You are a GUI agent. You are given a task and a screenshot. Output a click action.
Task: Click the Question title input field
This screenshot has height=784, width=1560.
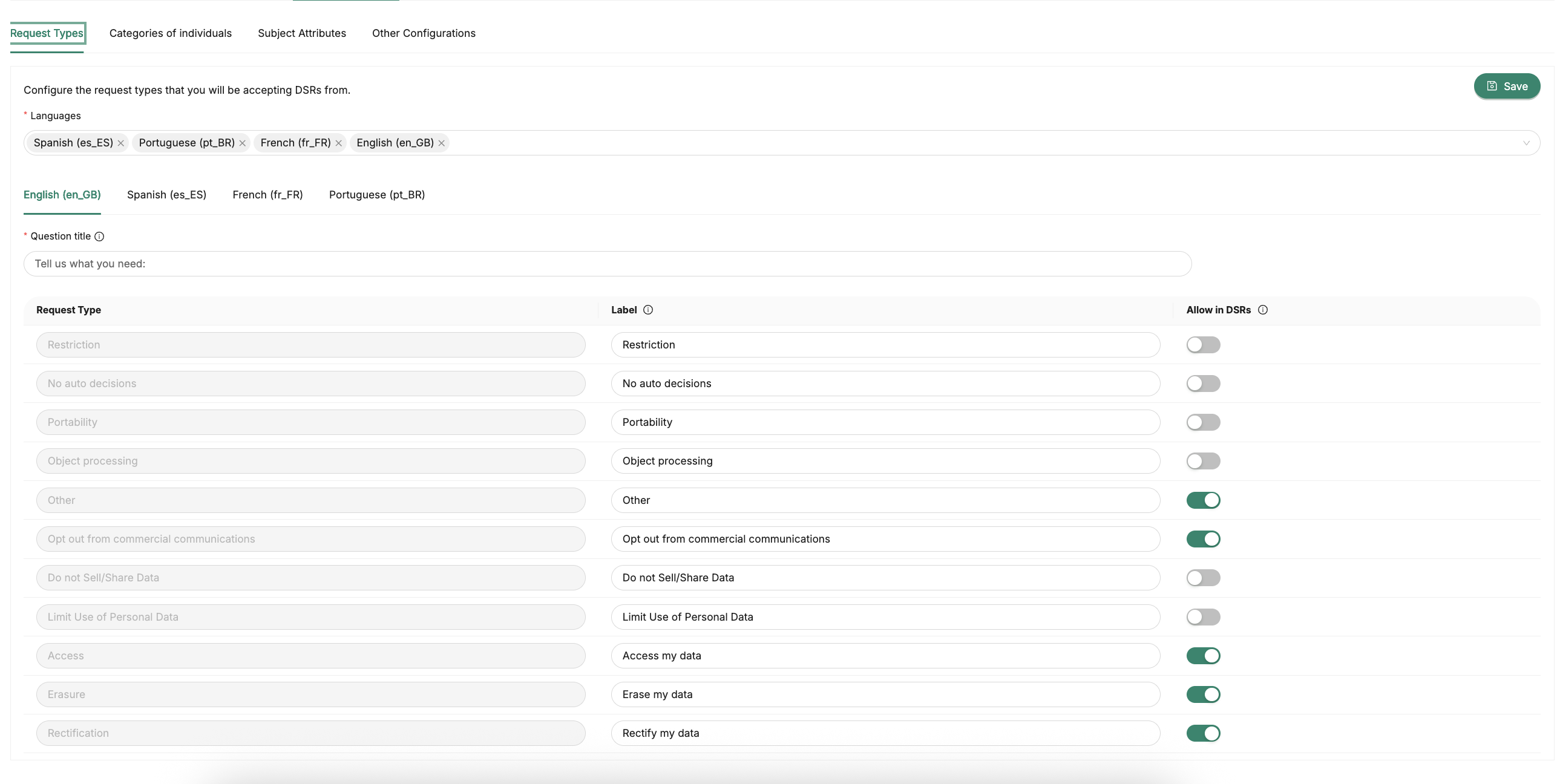607,264
